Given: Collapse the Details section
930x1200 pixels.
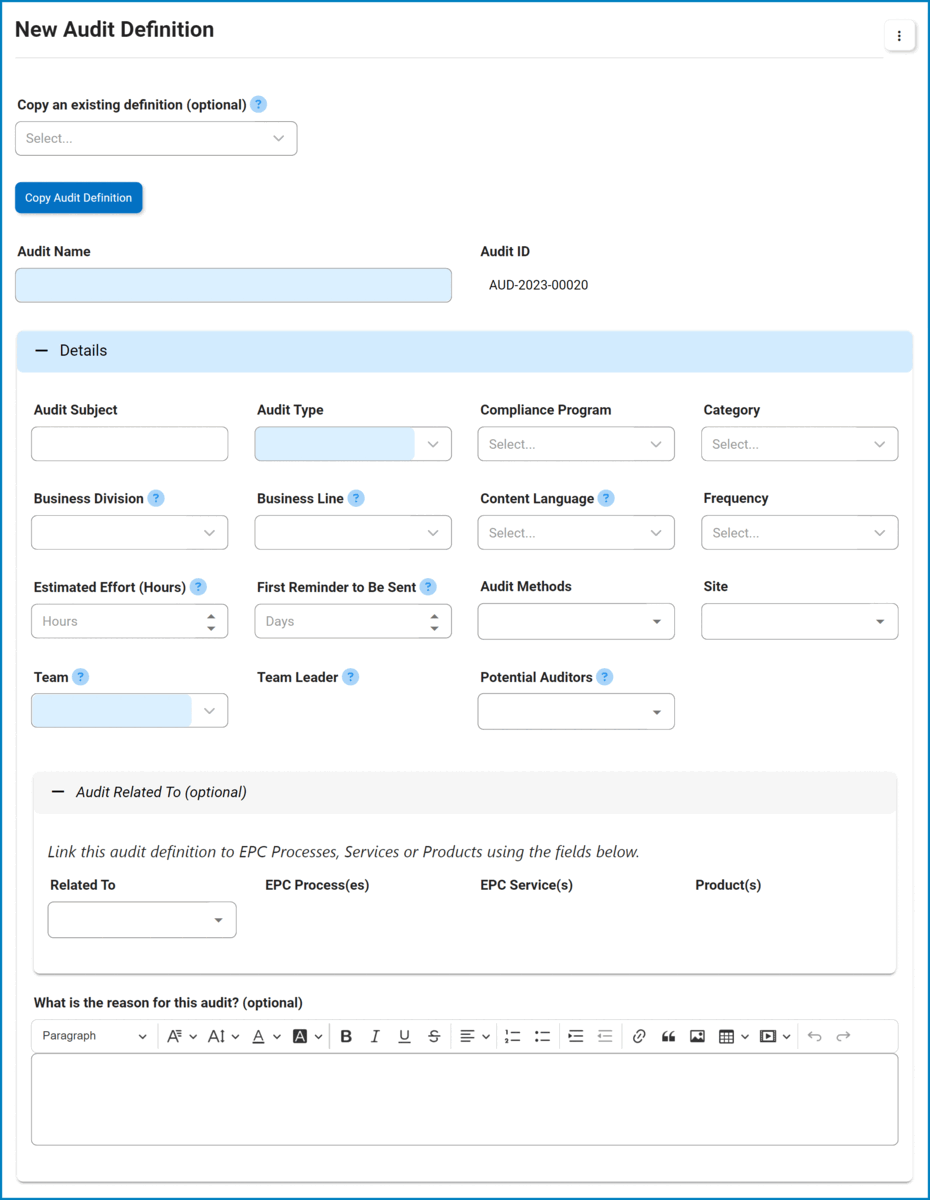Looking at the screenshot, I should point(40,350).
